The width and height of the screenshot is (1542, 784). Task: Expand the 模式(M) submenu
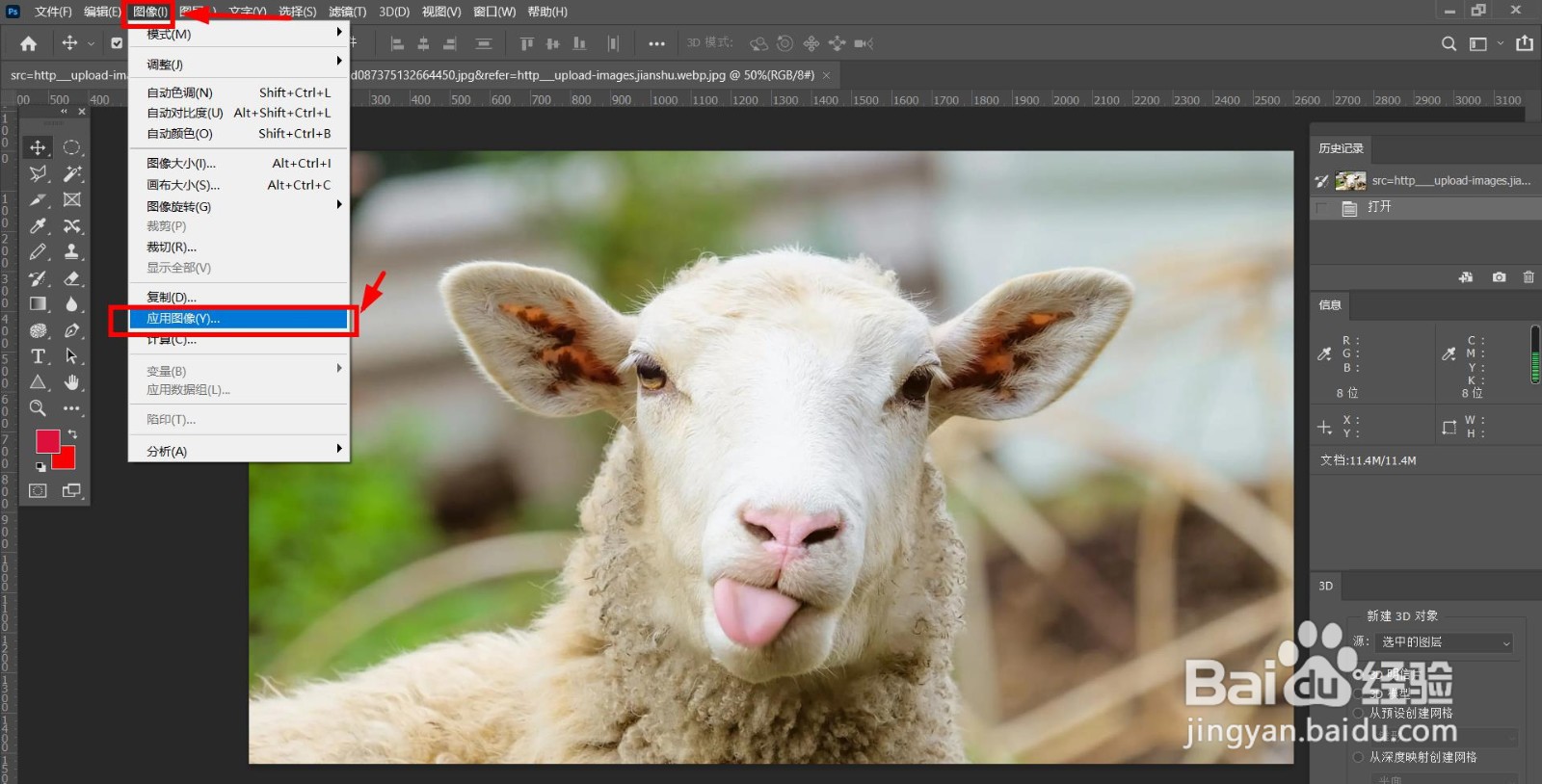239,34
